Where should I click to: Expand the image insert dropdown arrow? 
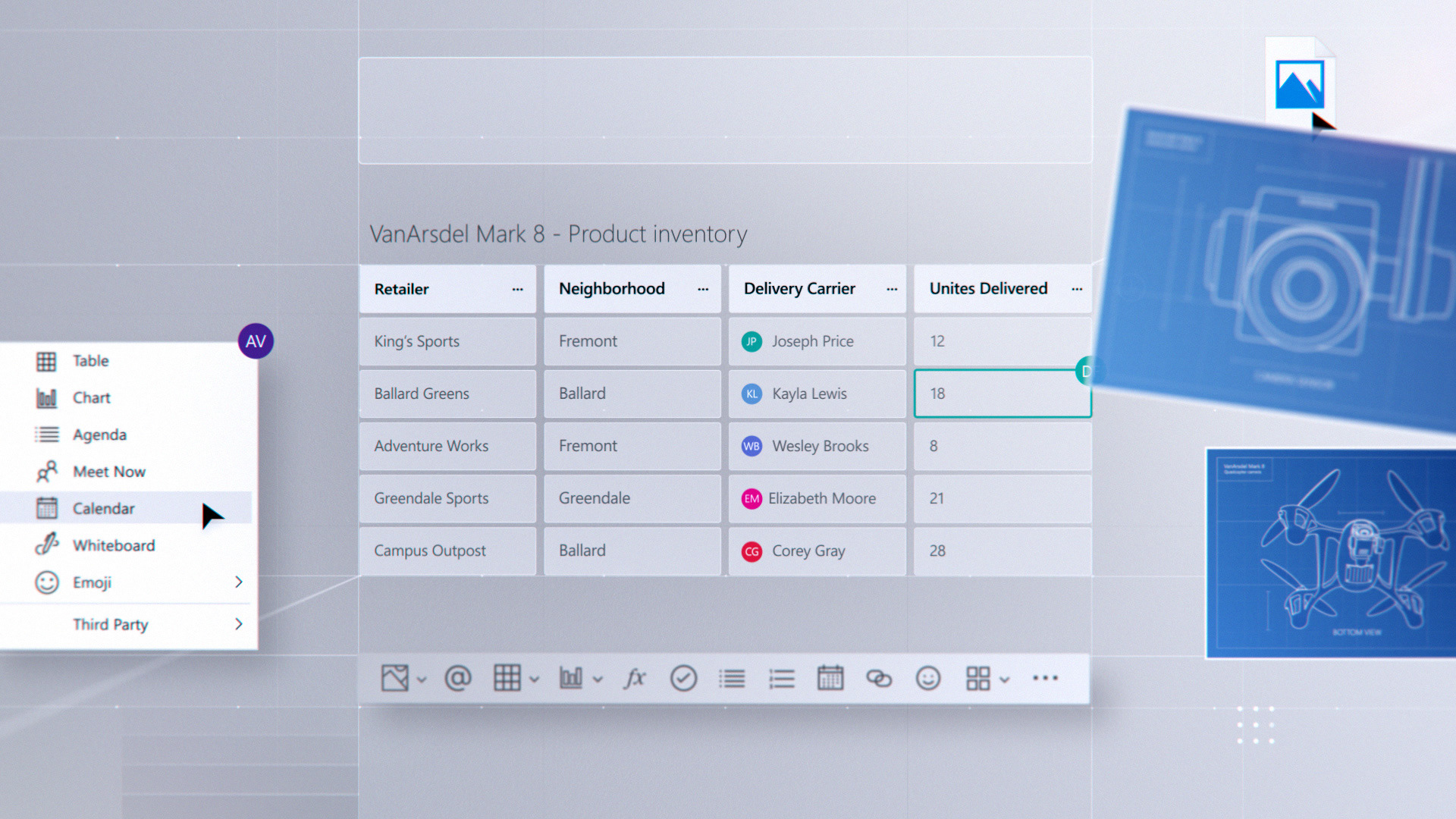click(422, 679)
